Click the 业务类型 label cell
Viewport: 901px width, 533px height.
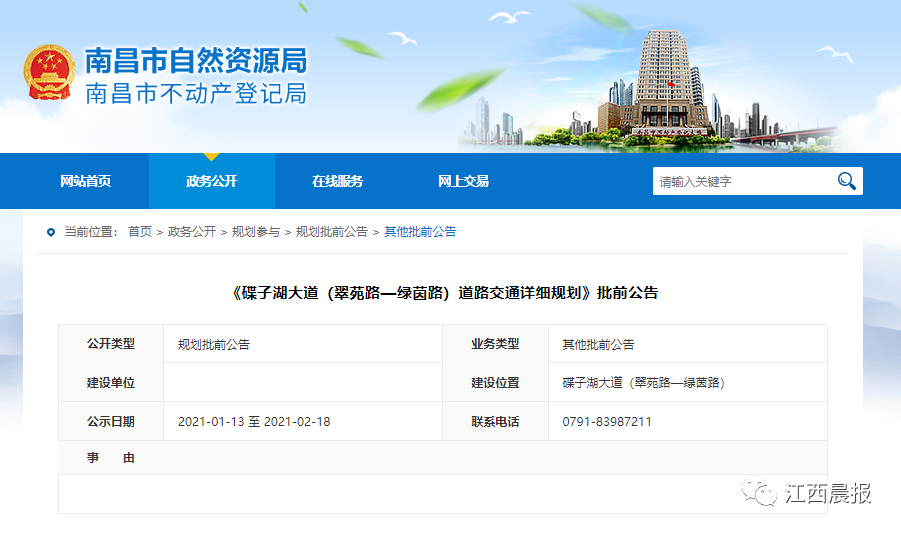pyautogui.click(x=495, y=343)
